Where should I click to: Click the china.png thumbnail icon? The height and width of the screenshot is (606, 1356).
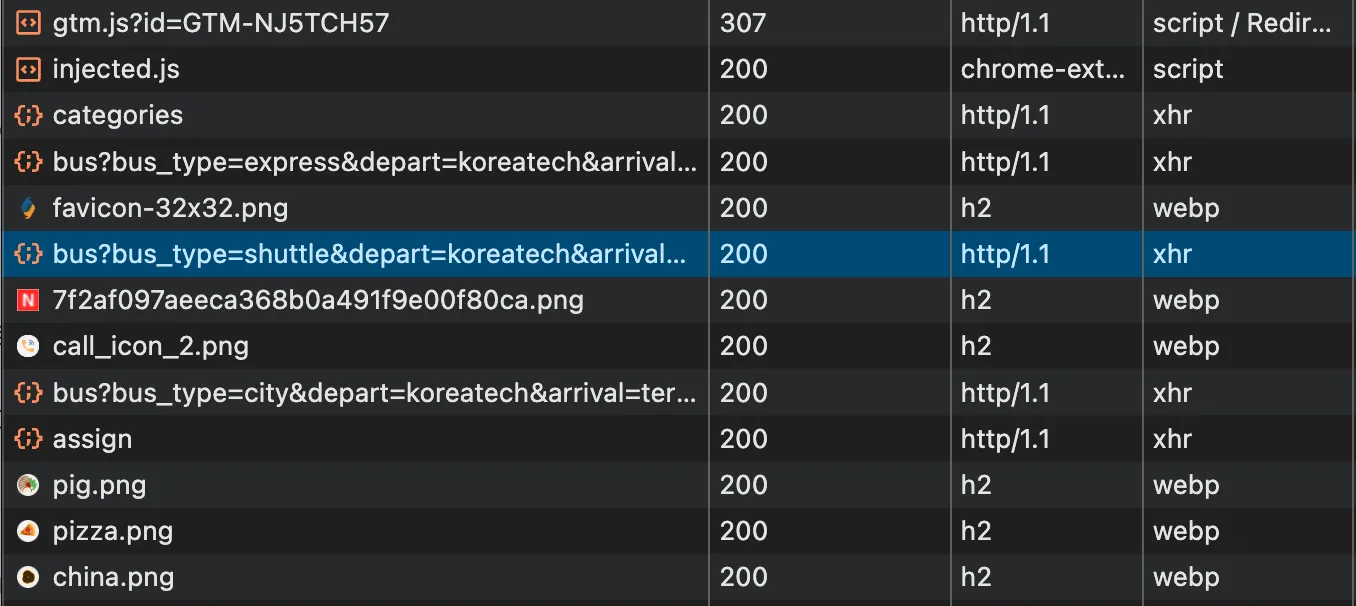[28, 578]
